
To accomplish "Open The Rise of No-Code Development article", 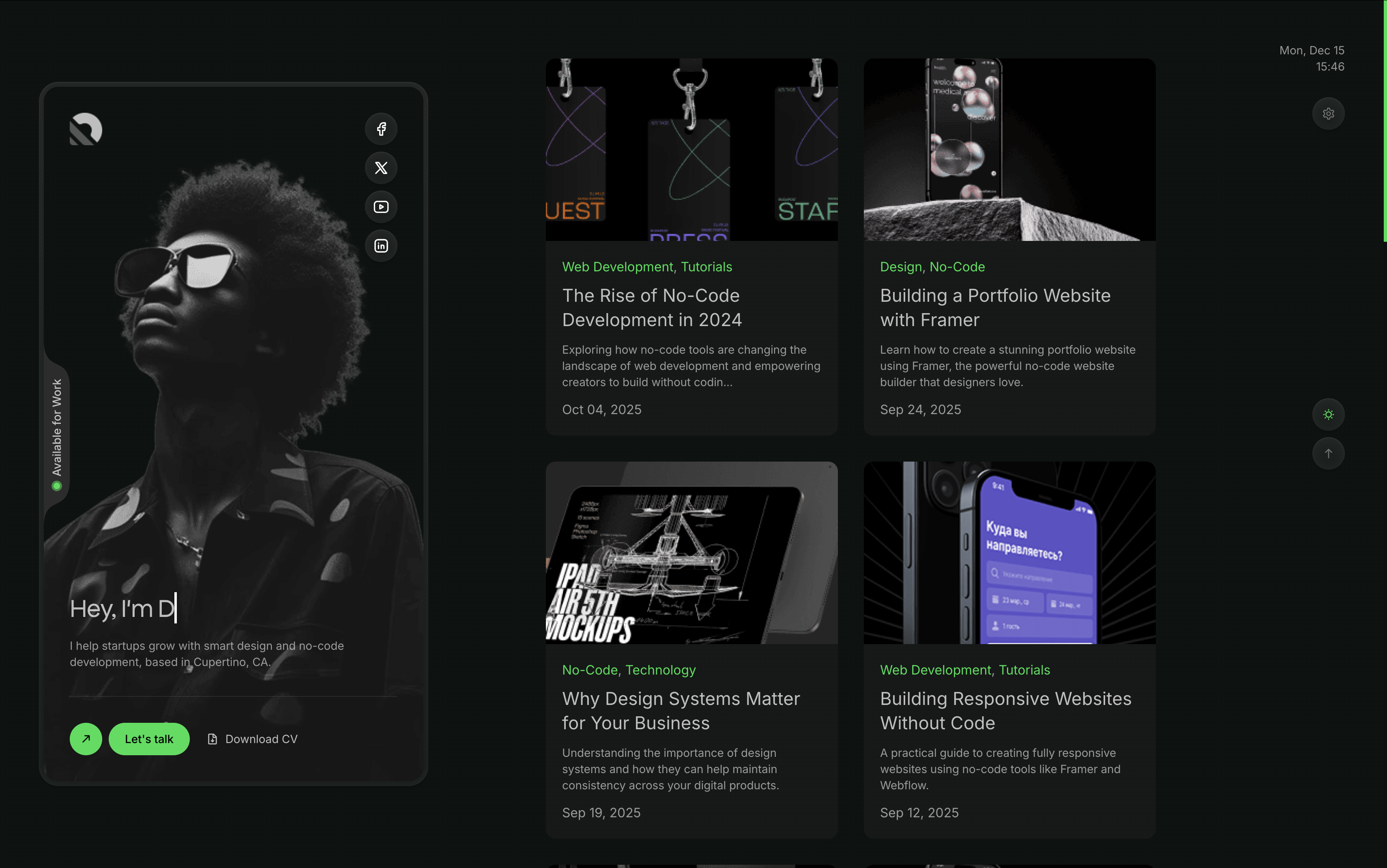I will 651,308.
